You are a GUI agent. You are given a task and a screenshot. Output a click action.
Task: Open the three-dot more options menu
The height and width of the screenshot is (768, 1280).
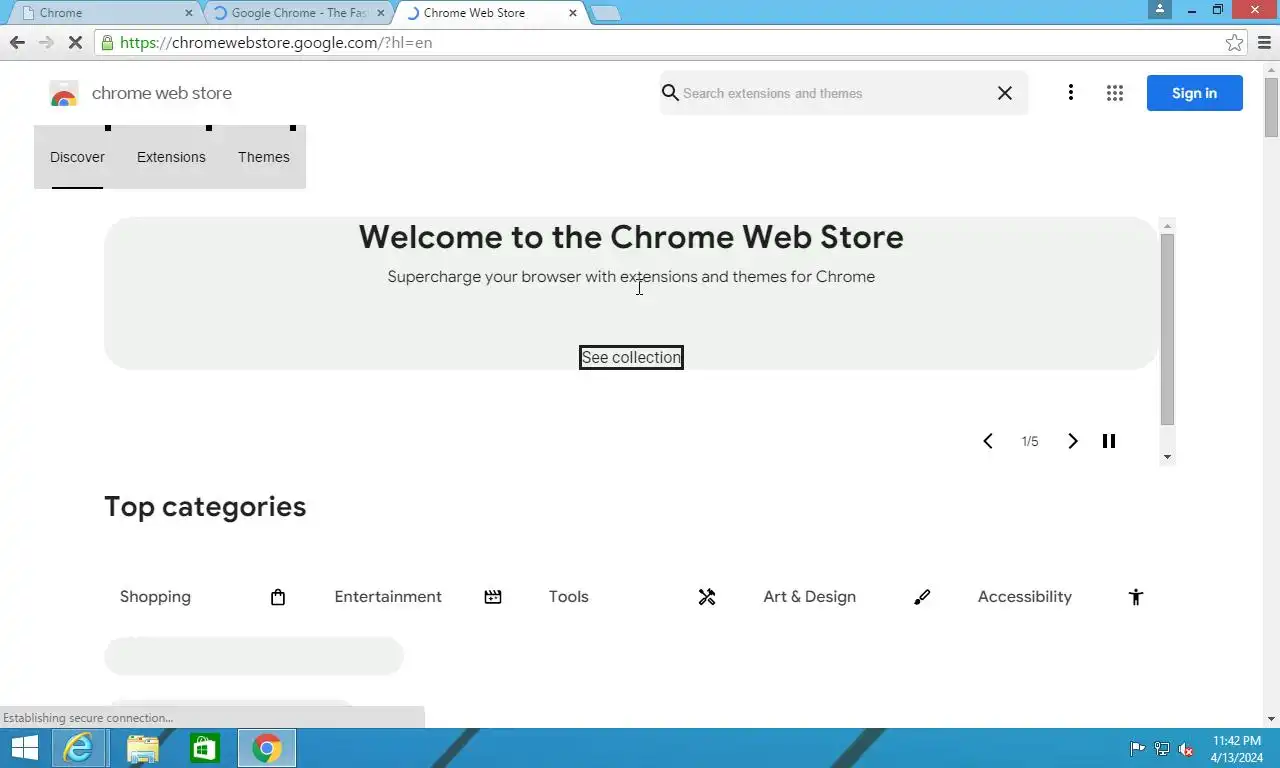1071,93
